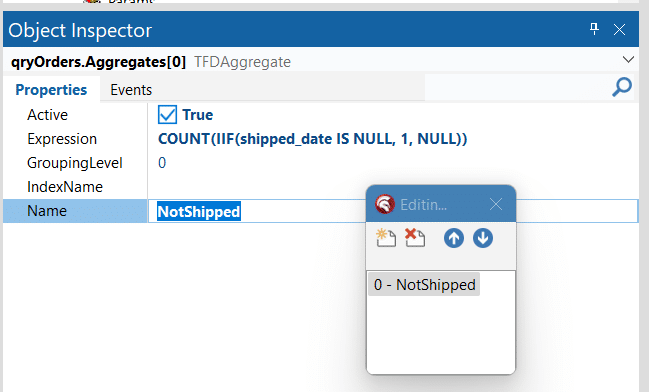Expand the qryOrders.Aggregates[0] instance dropdown

coord(628,60)
